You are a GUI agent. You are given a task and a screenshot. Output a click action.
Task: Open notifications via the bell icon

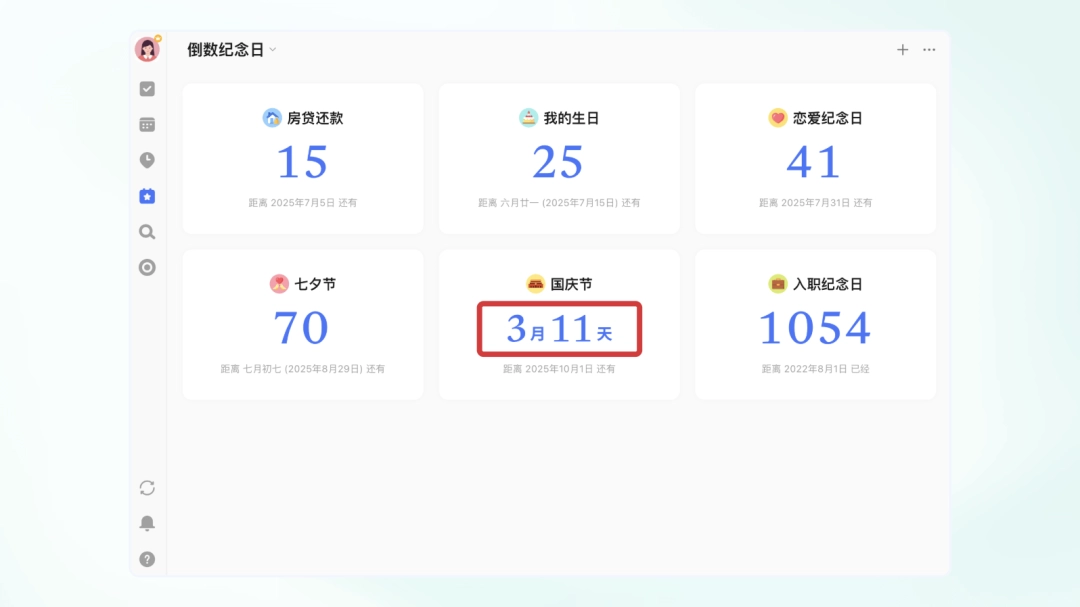[147, 523]
